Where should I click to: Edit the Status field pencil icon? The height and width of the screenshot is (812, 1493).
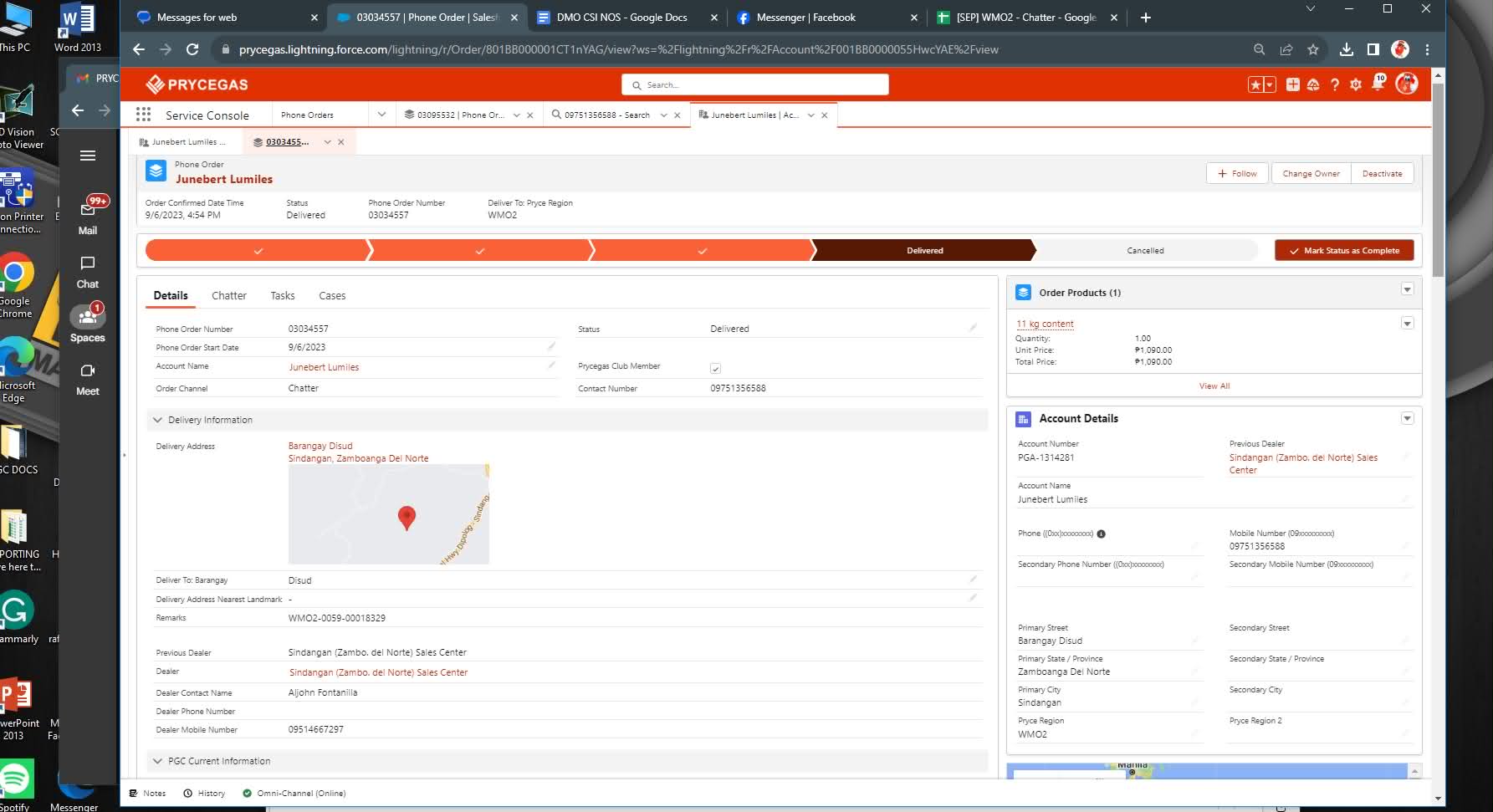pyautogui.click(x=973, y=328)
